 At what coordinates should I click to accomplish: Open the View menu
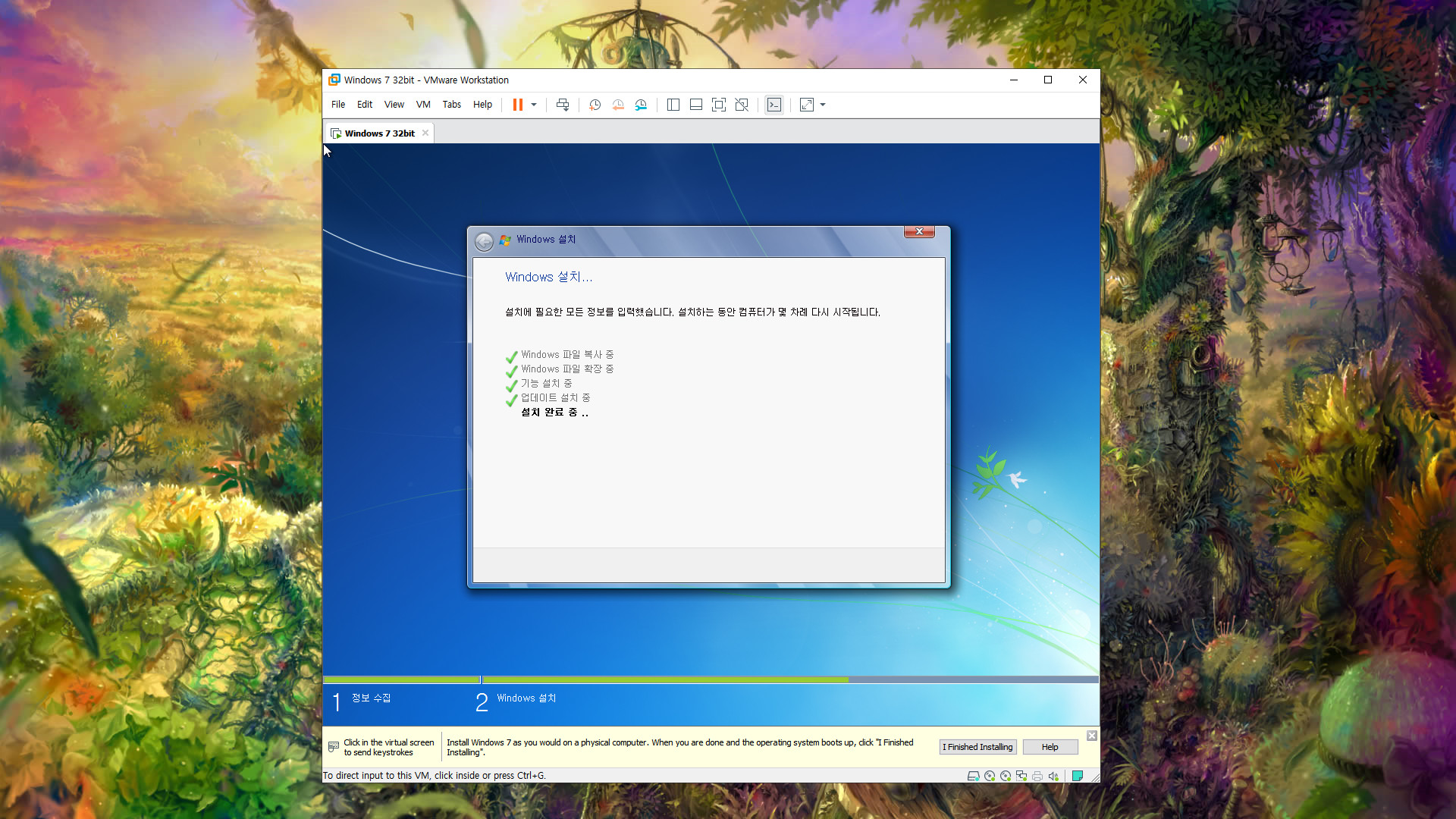tap(394, 105)
